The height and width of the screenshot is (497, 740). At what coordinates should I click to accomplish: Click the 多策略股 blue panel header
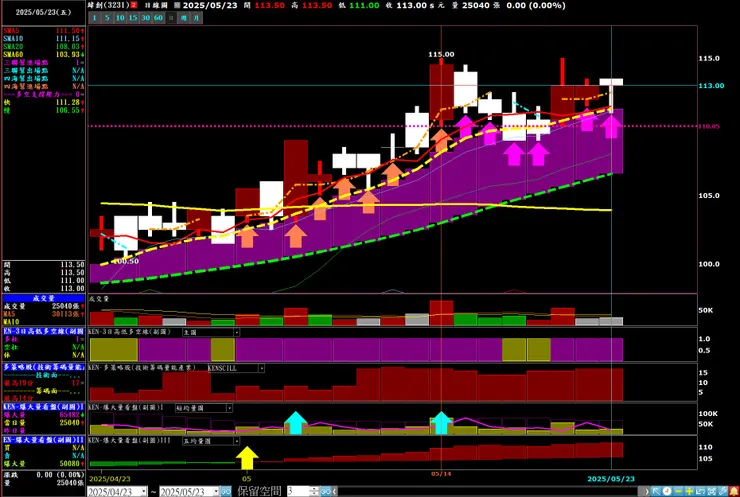point(43,367)
